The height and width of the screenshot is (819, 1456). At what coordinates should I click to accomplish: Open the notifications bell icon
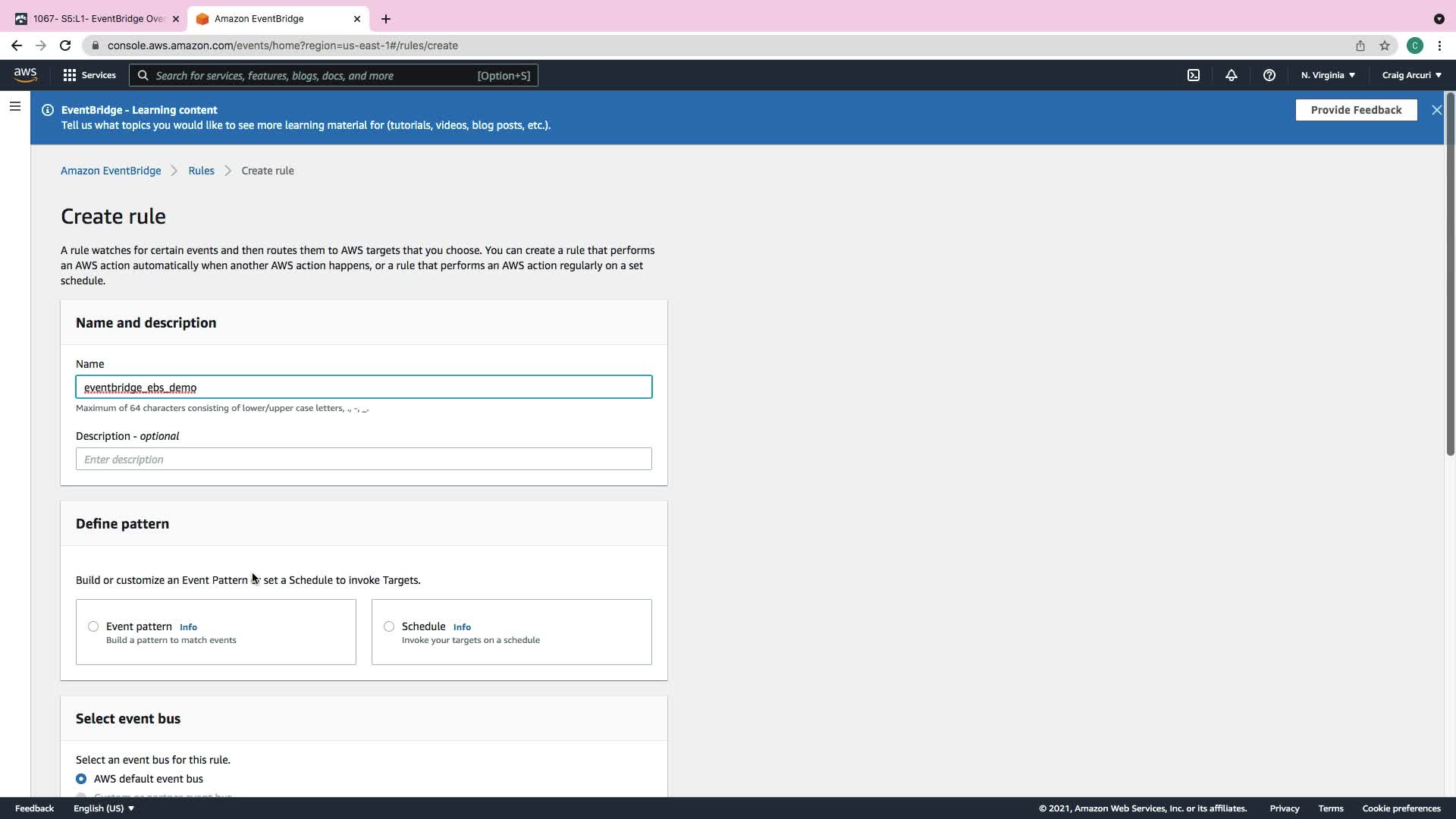(1232, 75)
